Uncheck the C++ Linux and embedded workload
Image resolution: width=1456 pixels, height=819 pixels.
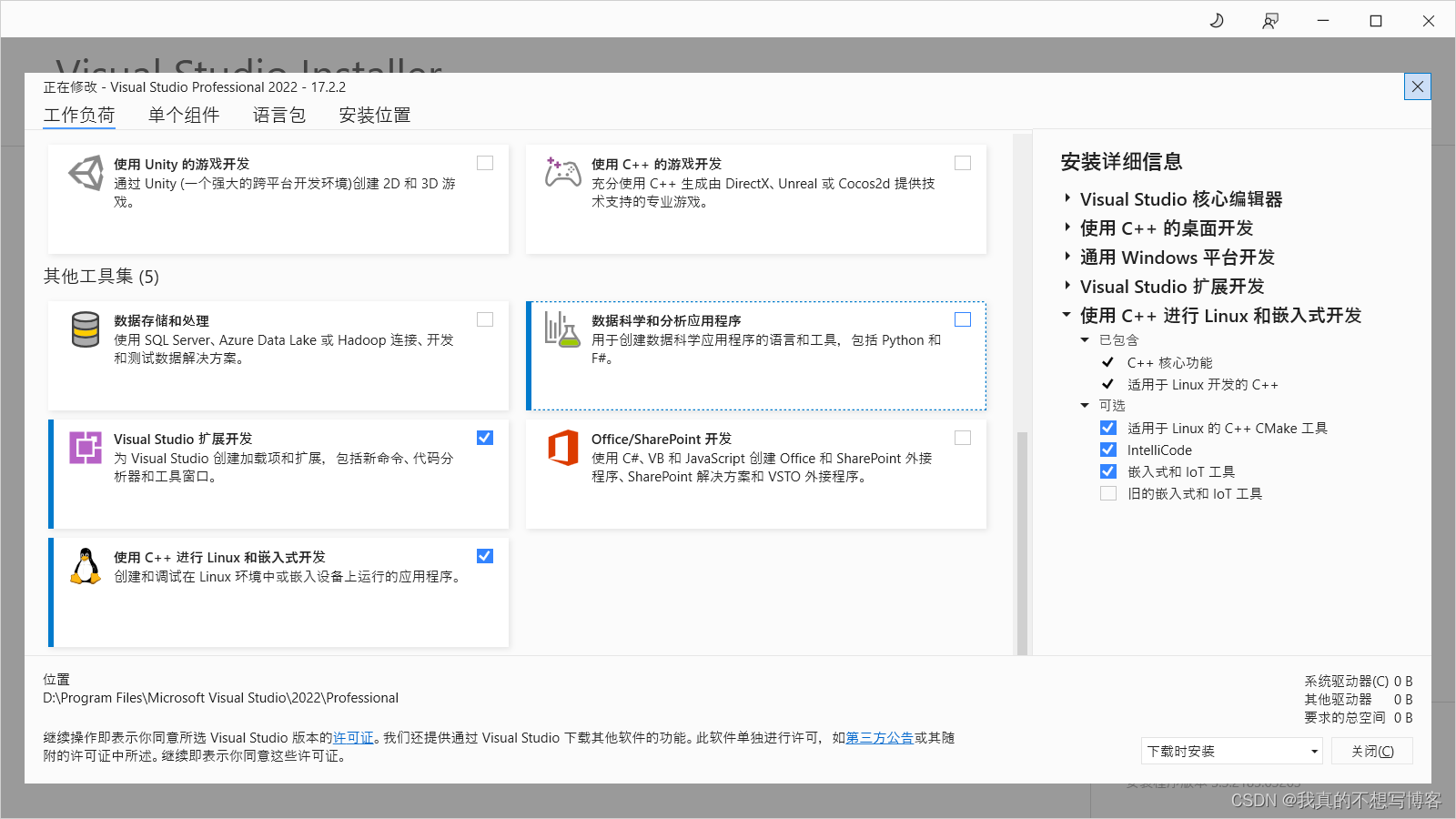(x=485, y=556)
